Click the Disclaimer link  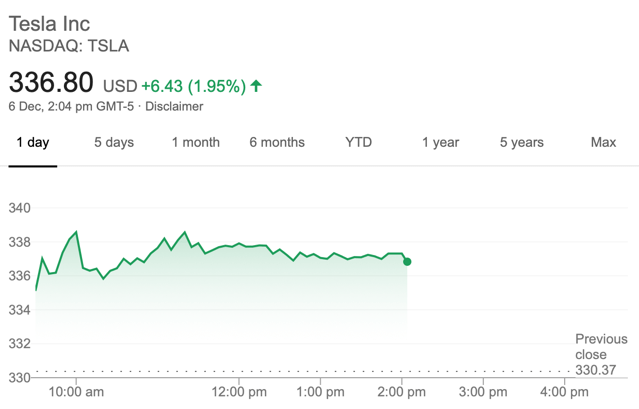click(174, 106)
